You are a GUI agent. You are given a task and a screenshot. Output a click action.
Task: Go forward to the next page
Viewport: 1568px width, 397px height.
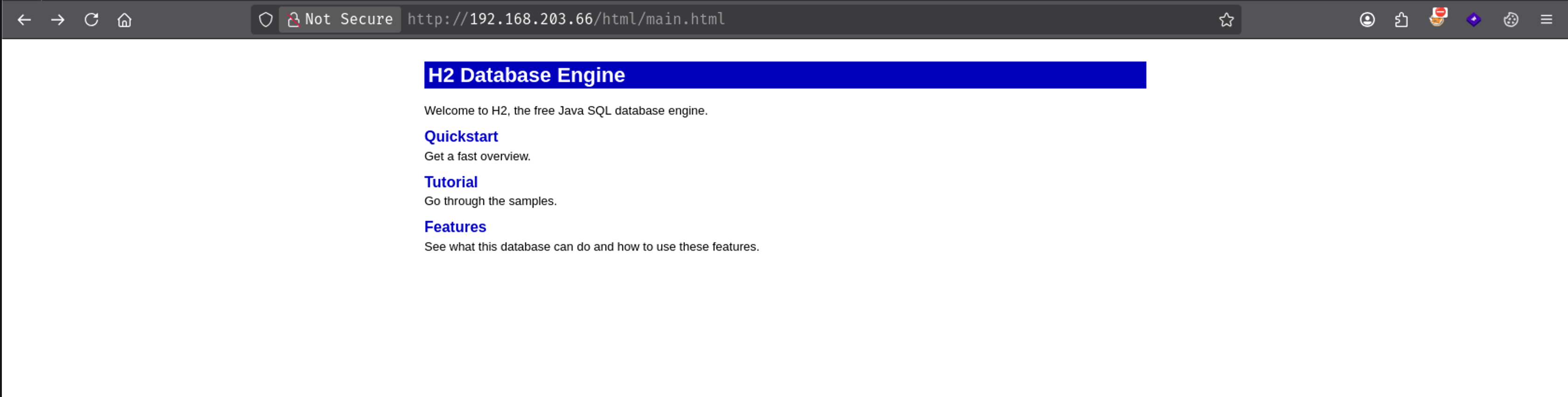(x=58, y=20)
